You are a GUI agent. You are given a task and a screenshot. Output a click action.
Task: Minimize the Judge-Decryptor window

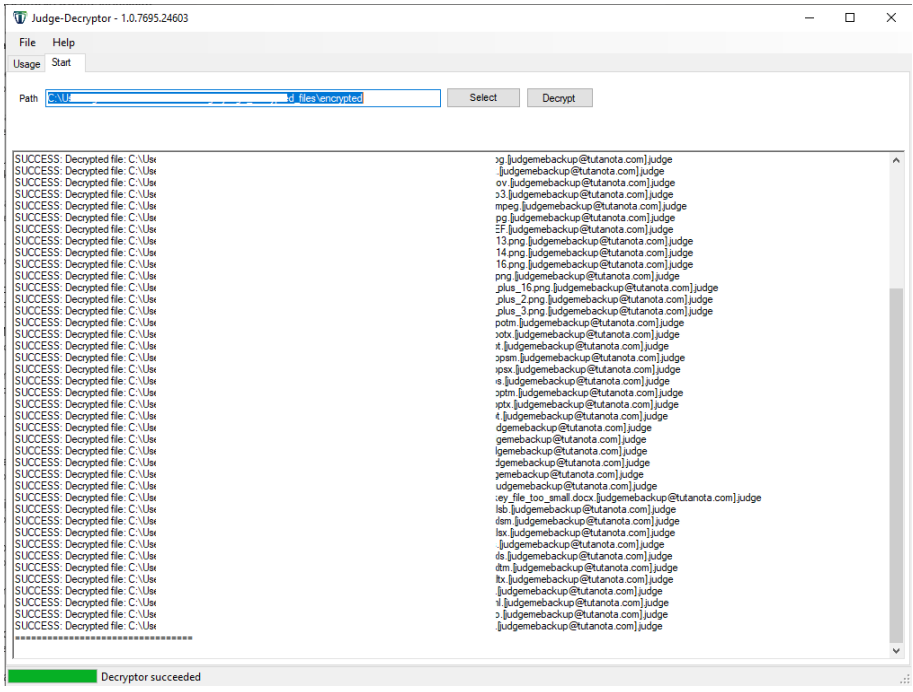tap(804, 18)
